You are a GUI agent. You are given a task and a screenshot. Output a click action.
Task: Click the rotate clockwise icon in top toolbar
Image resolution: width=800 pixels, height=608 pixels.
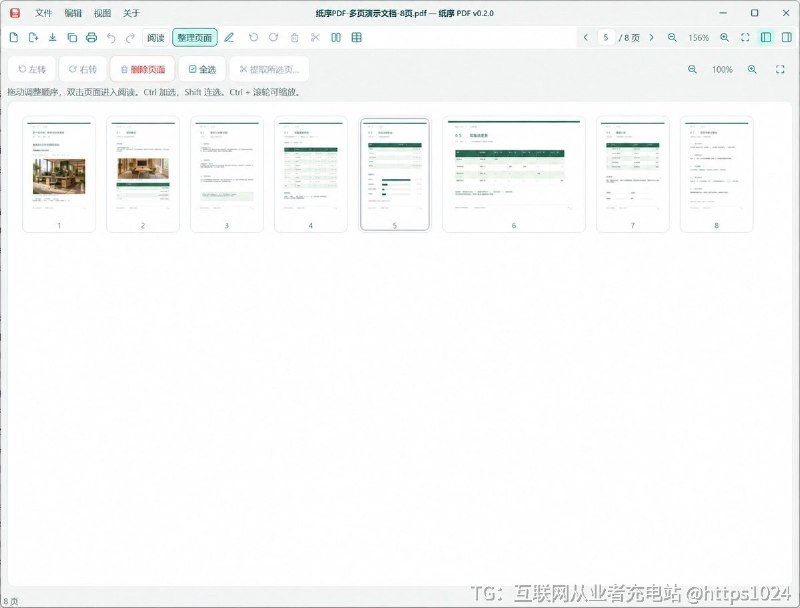coord(273,37)
